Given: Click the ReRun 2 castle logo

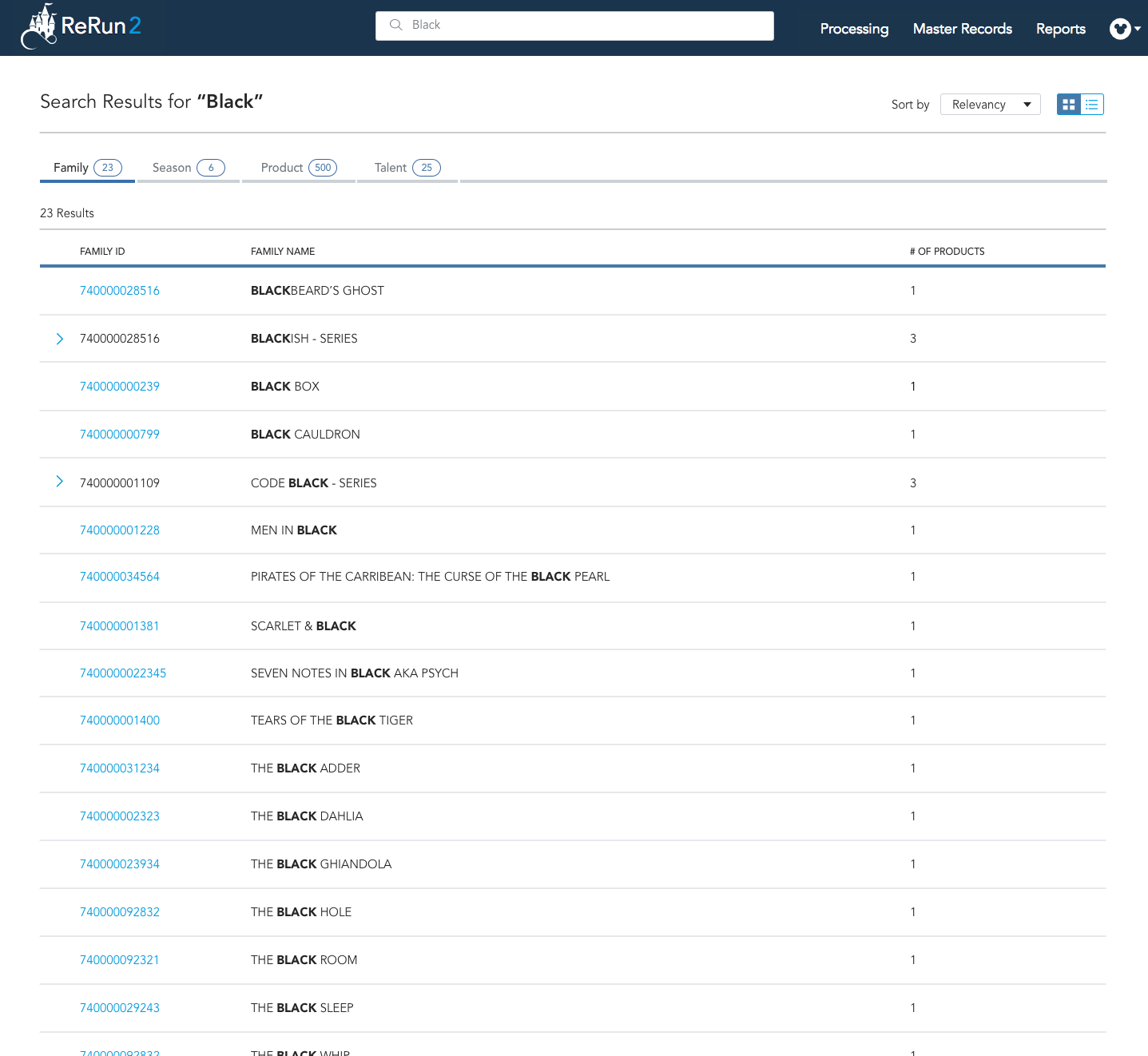Looking at the screenshot, I should coord(80,26).
